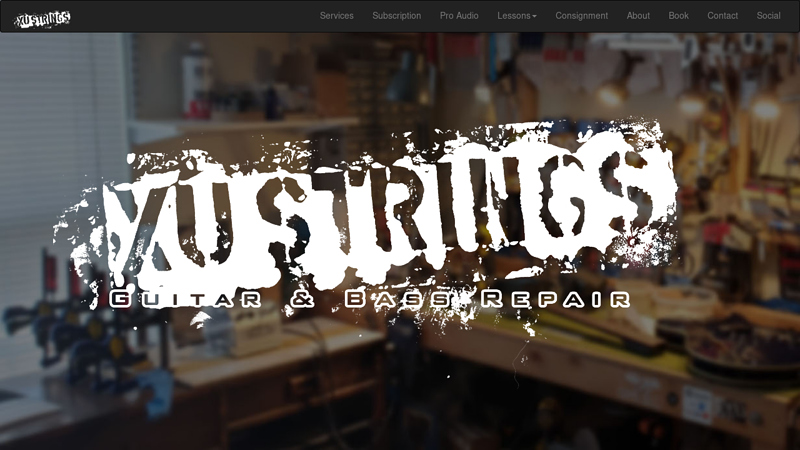Open the Social nav link
Viewport: 800px width, 450px height.
click(x=768, y=16)
